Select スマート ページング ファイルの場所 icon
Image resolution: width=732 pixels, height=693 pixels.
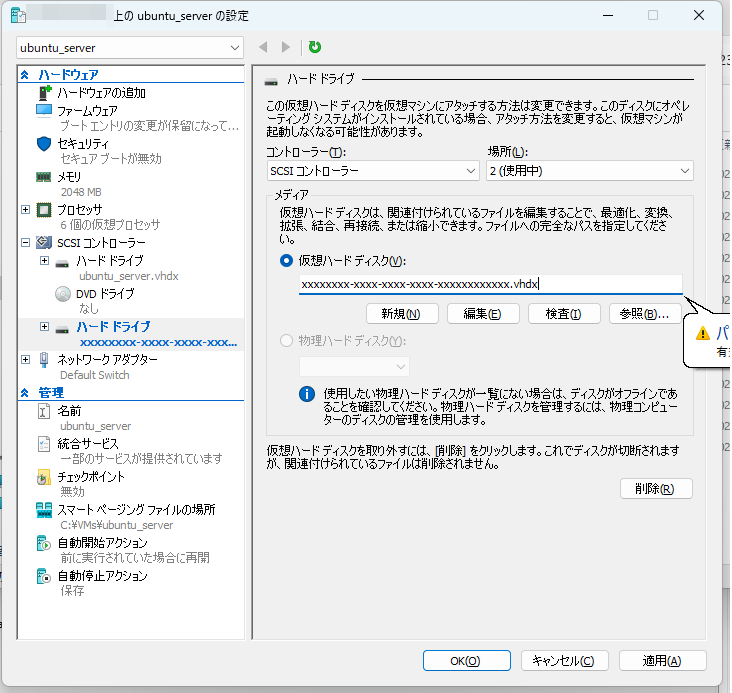pos(44,510)
